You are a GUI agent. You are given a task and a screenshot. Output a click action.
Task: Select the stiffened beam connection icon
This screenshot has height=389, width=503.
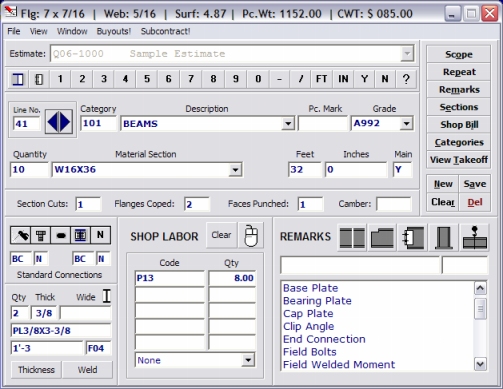click(x=80, y=236)
